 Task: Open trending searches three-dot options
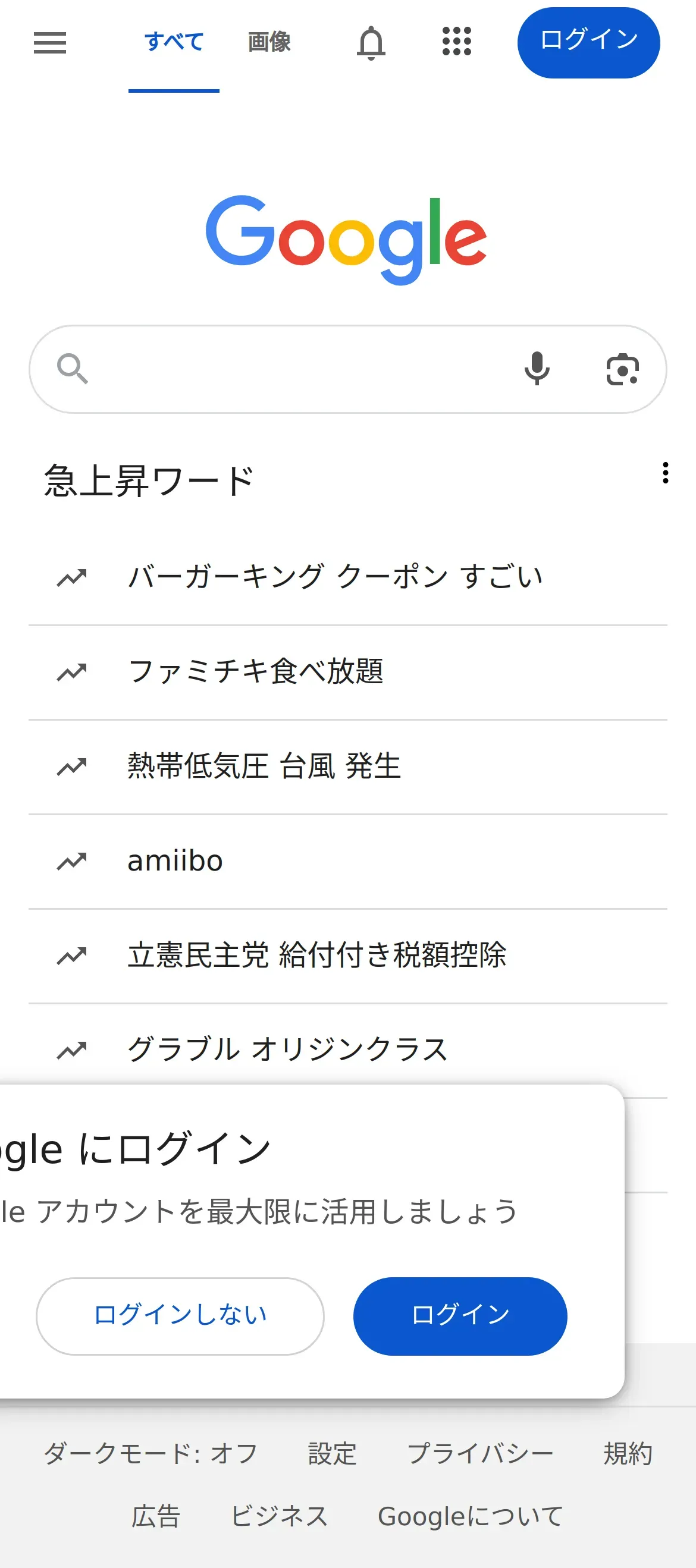[x=666, y=473]
